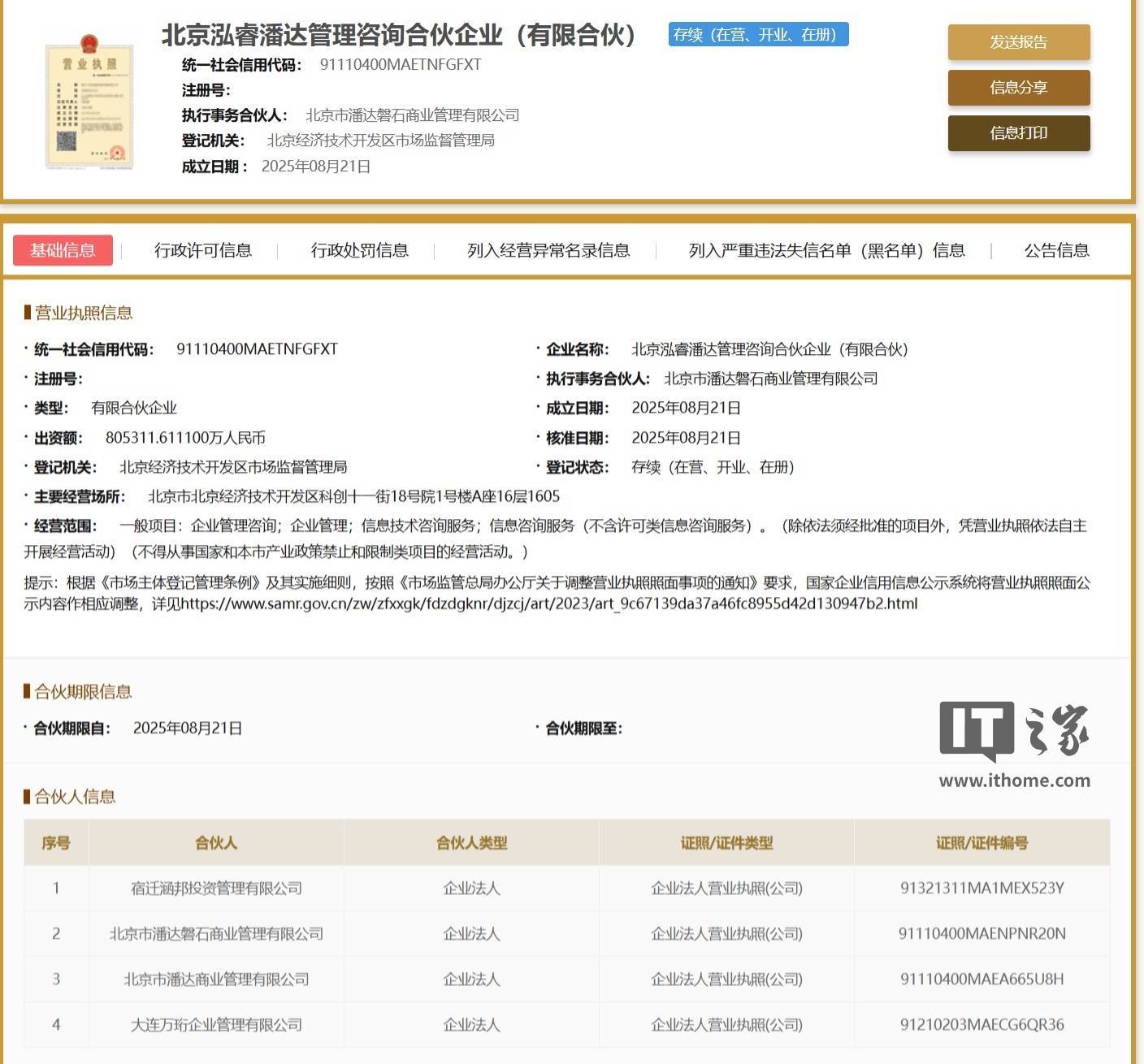
Task: Select the highlighted 基础信息 tab
Action: tap(63, 250)
